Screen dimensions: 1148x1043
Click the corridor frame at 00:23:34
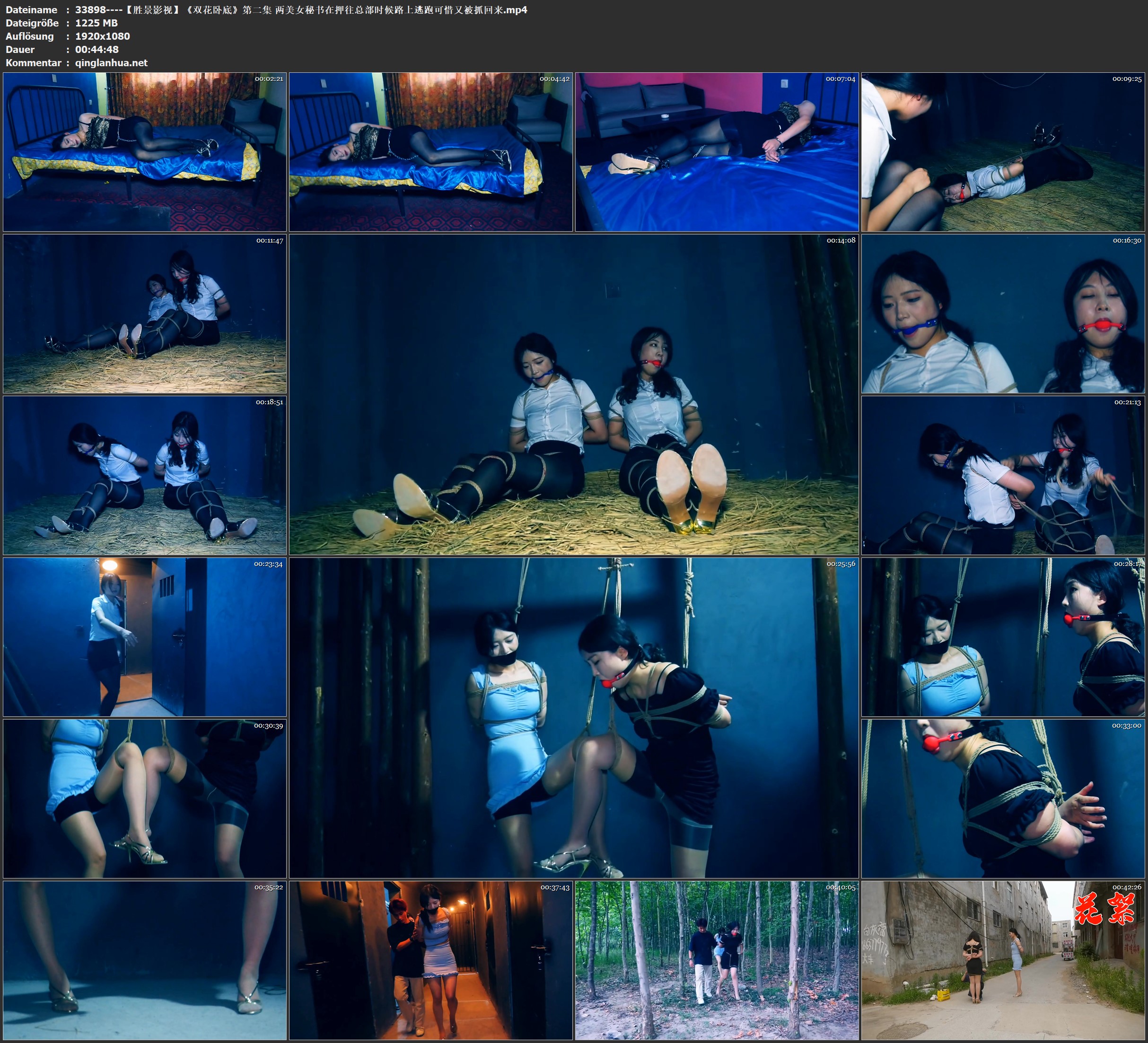click(145, 636)
